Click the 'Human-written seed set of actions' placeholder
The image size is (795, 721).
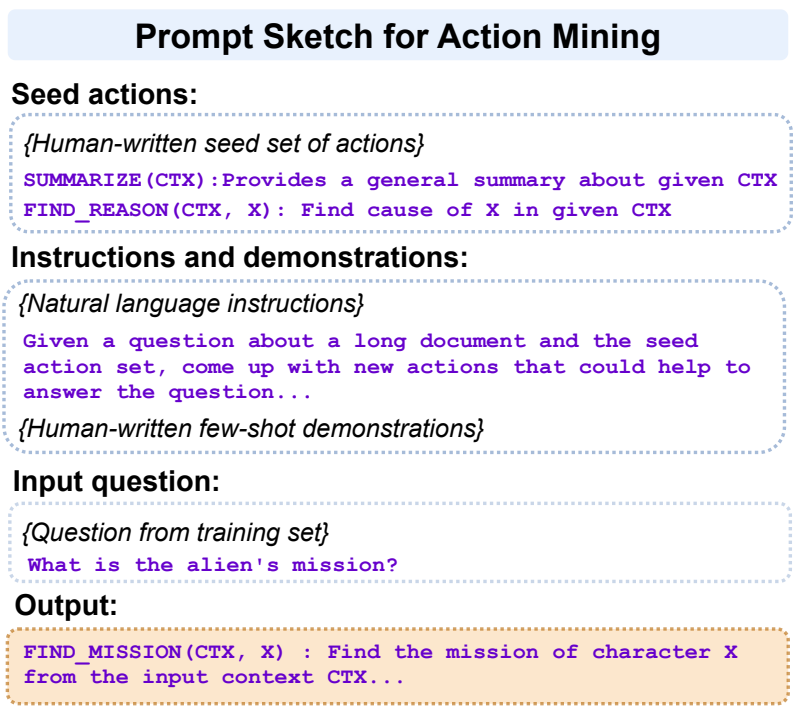point(223,144)
